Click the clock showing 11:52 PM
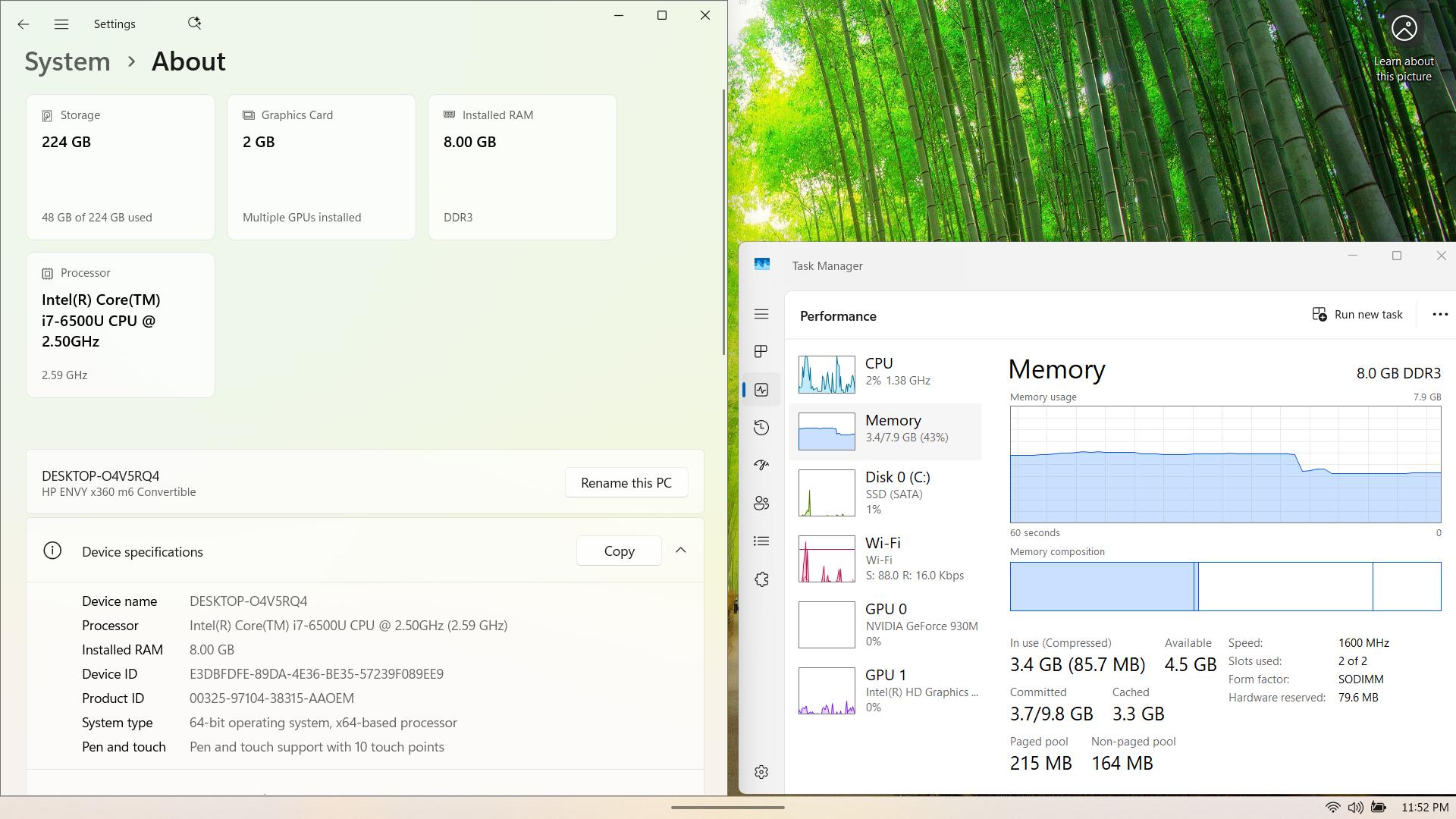 pos(1425,808)
